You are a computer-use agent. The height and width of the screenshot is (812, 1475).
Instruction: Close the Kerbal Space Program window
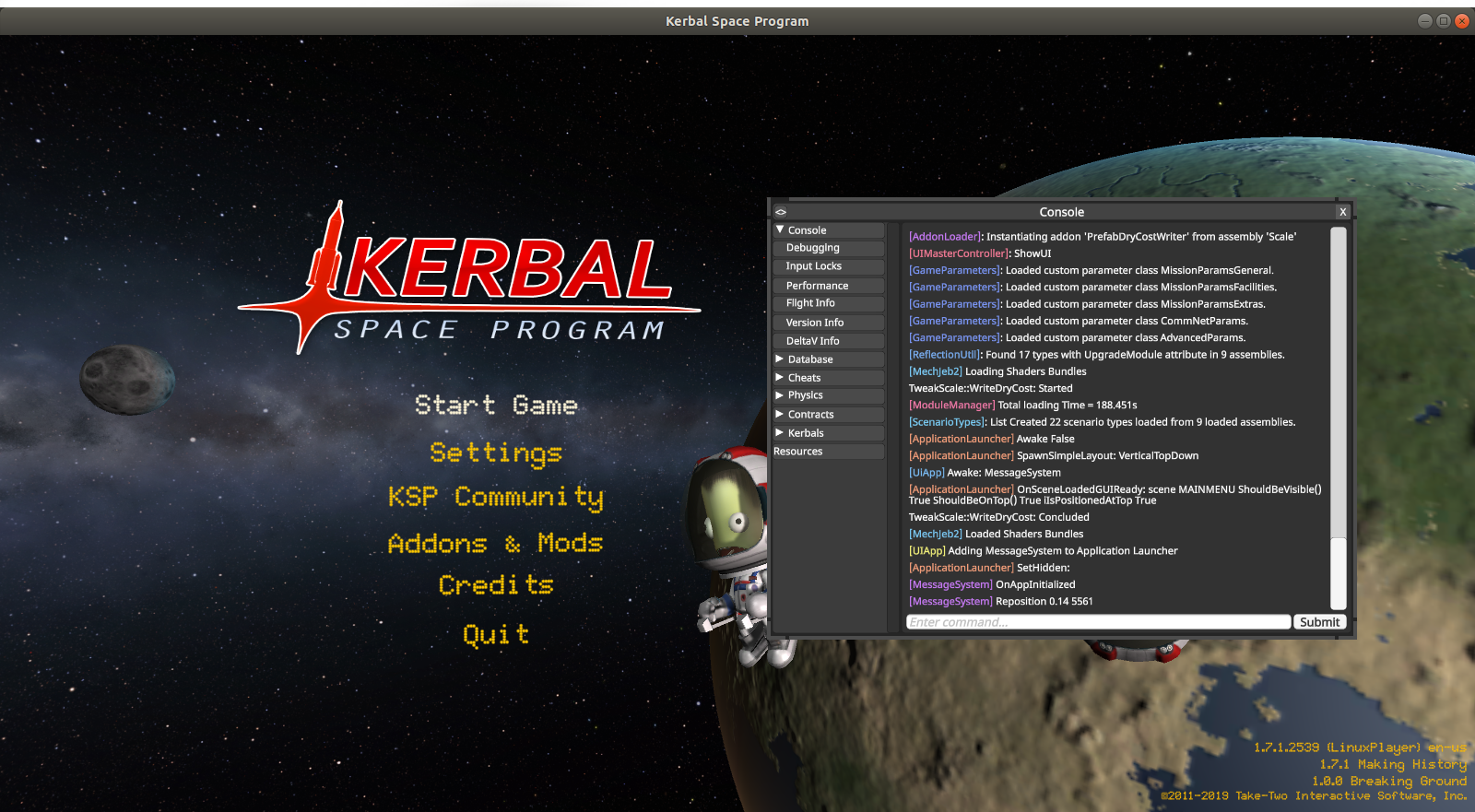pyautogui.click(x=1462, y=21)
